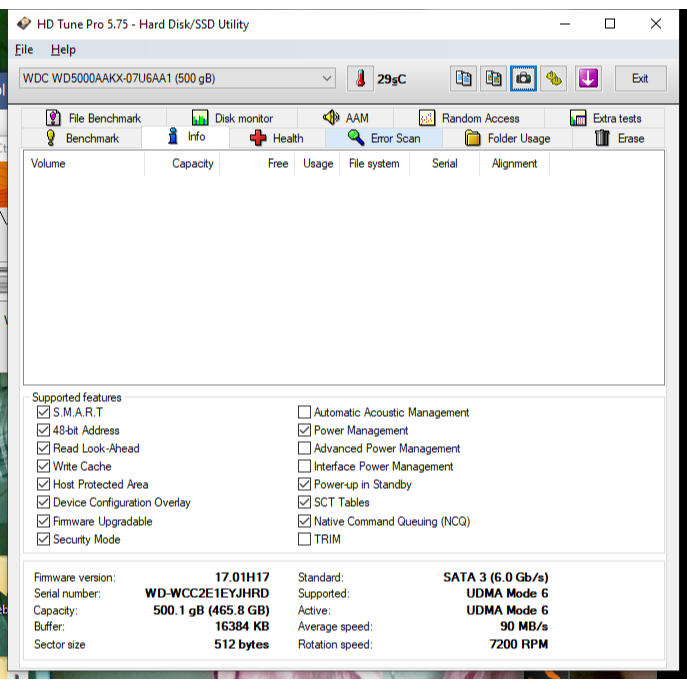The height and width of the screenshot is (687, 687).
Task: Enable the TRIM checkbox
Action: [x=305, y=539]
